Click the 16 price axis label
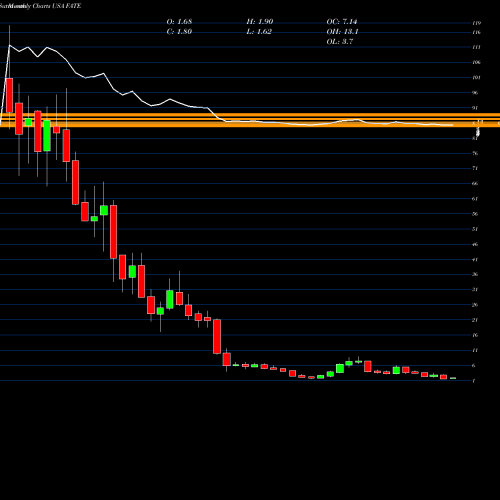This screenshot has width=500, height=500. (x=475, y=335)
